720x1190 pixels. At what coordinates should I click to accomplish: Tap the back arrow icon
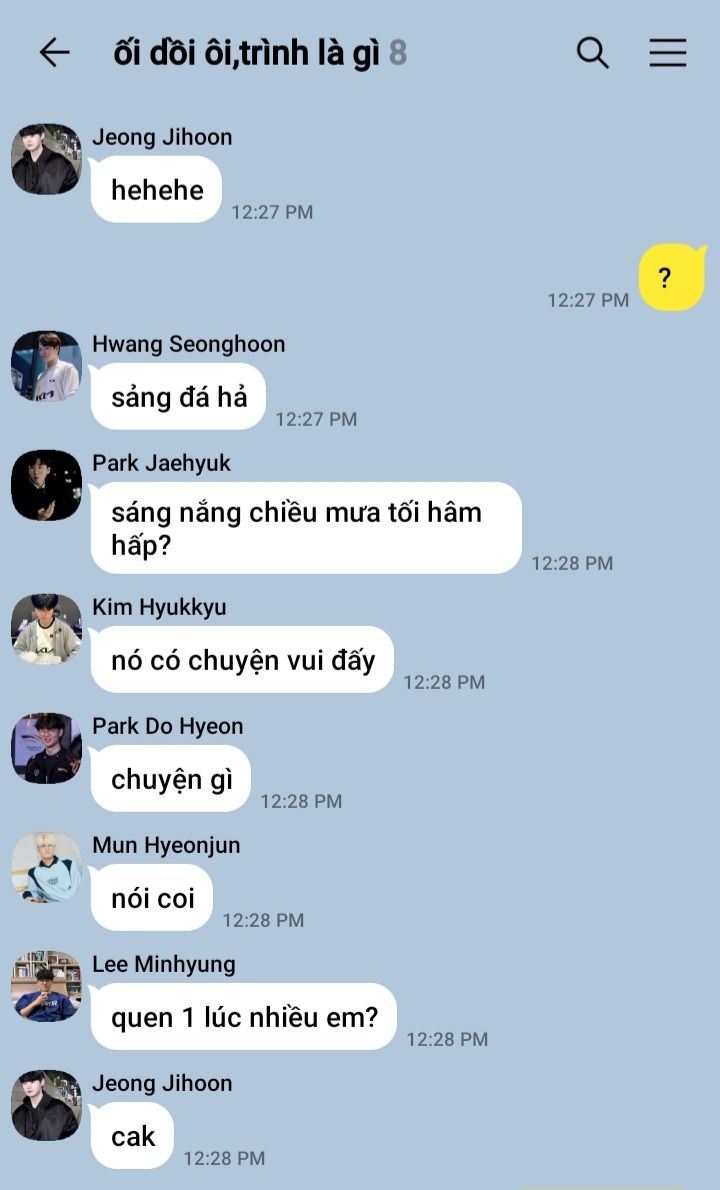tap(55, 53)
